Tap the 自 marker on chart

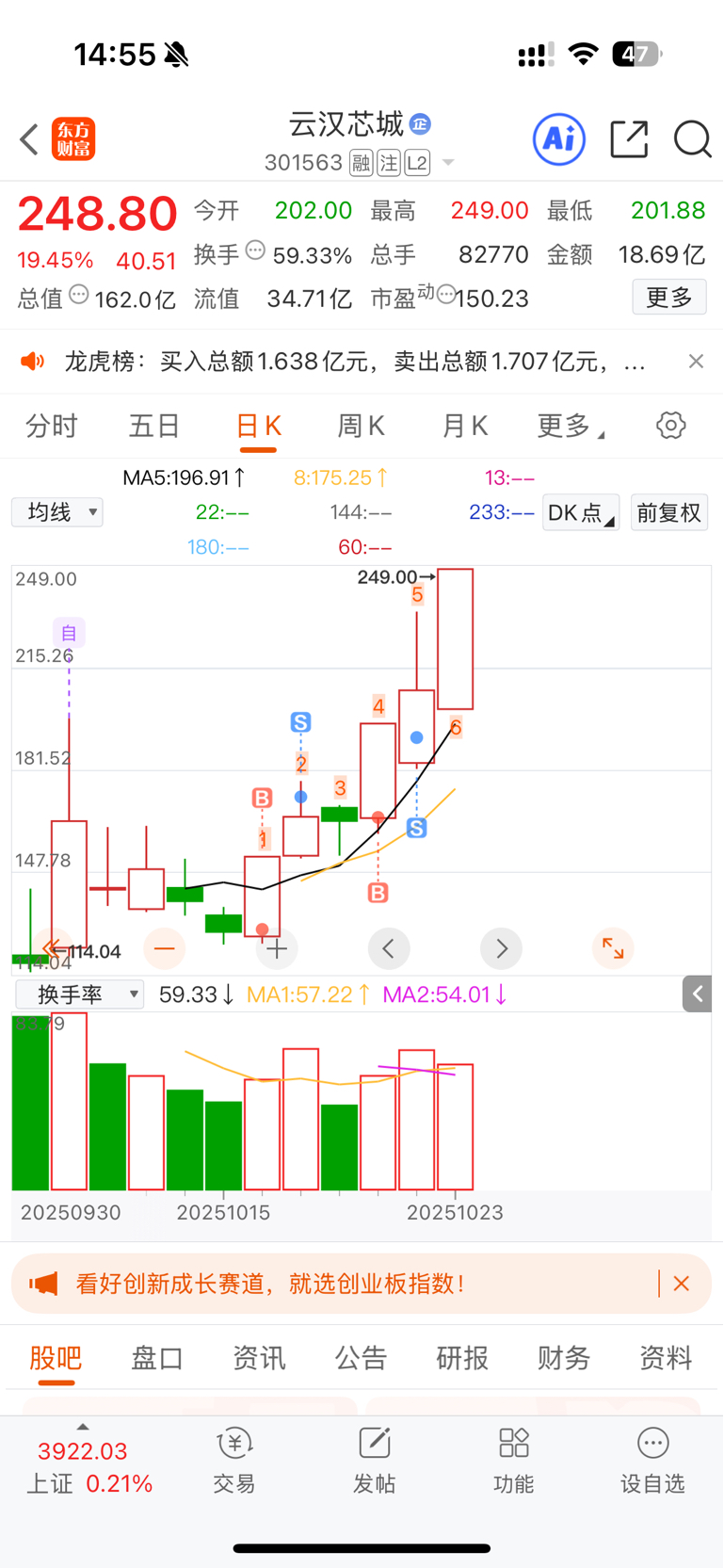point(69,633)
